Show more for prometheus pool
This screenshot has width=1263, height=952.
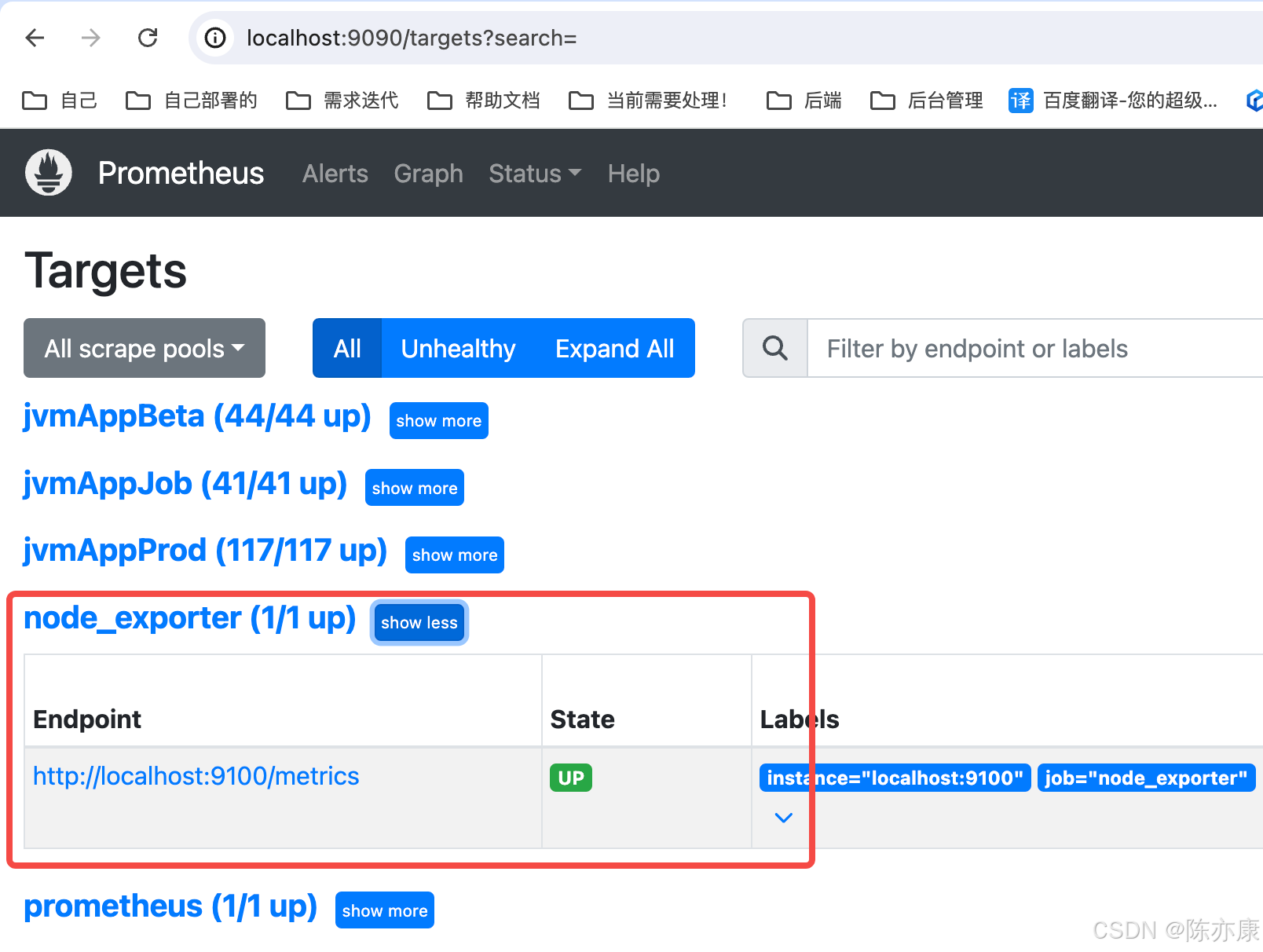tap(385, 910)
